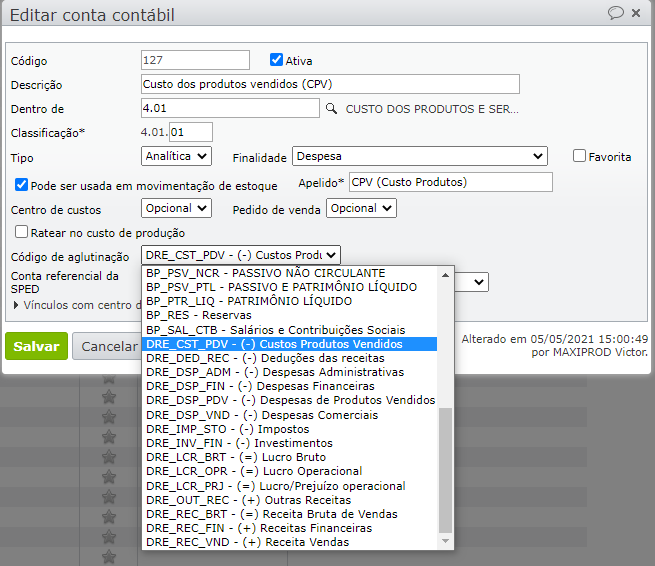Click the Cancelar button

pos(108,346)
